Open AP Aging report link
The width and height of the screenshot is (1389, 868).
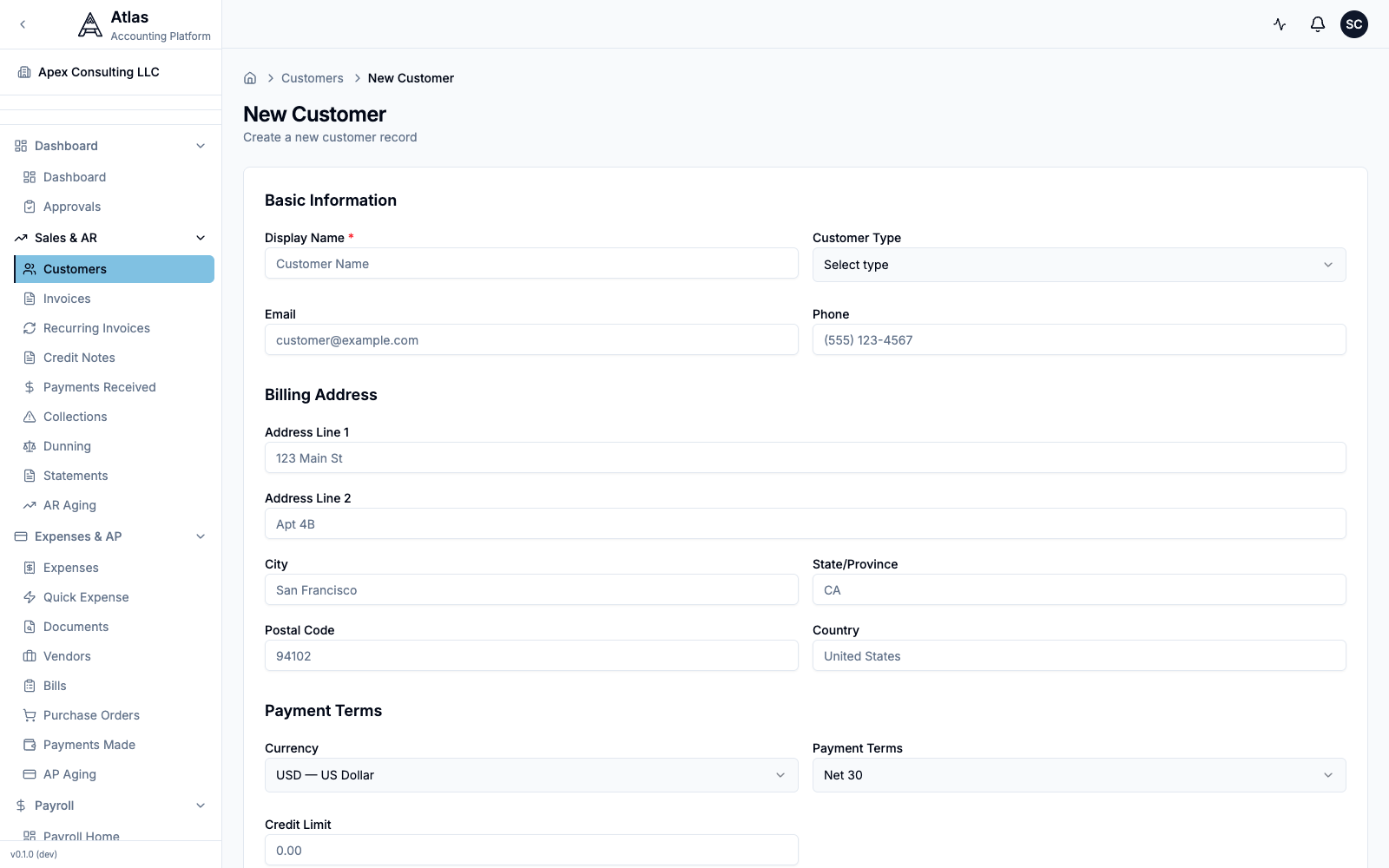tap(115, 774)
